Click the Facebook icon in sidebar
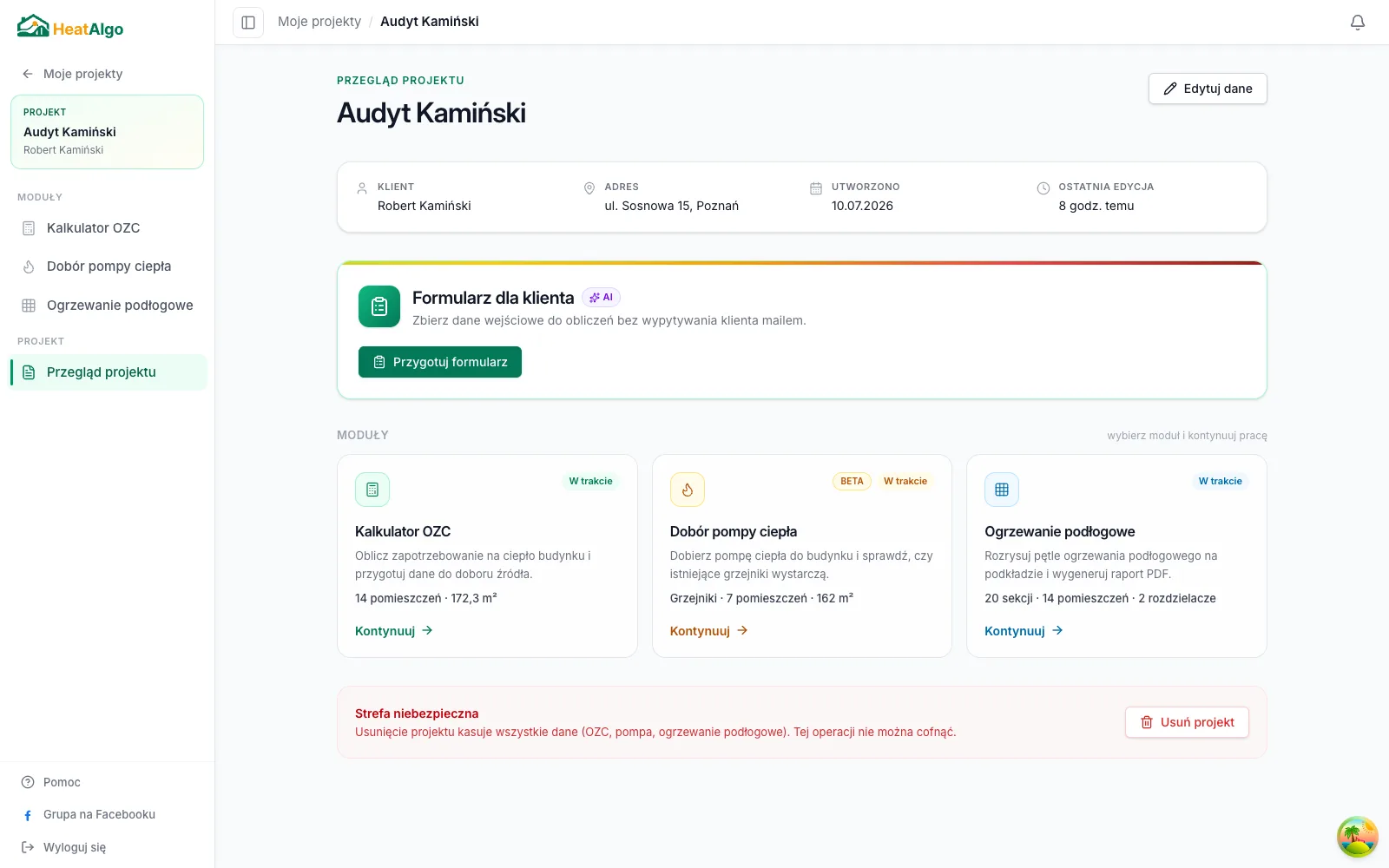 (28, 815)
